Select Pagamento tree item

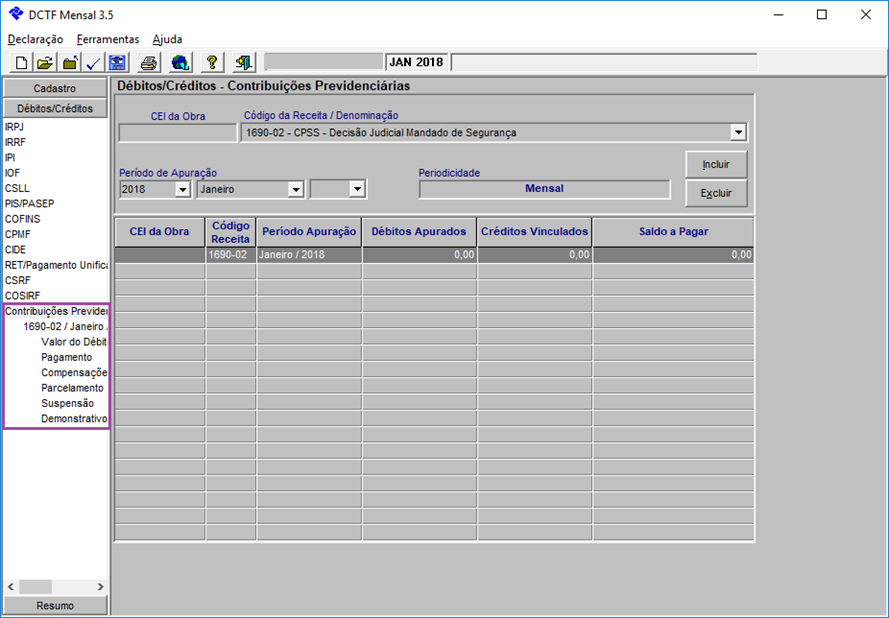[66, 357]
